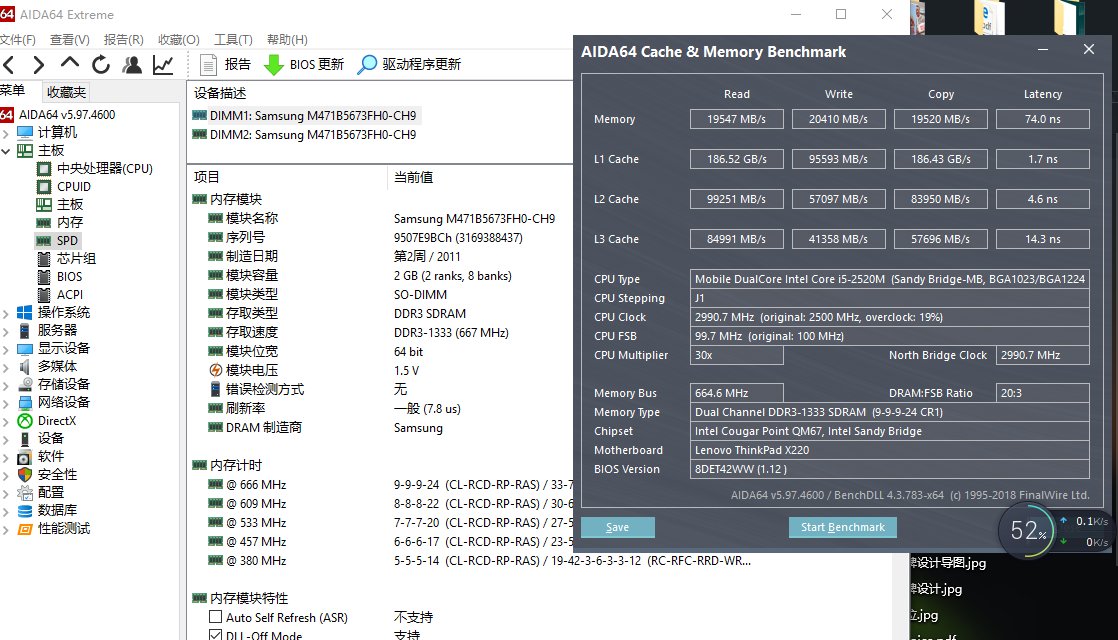Toggle Auto Self Refresh (ASR) checkbox
Screen dimensions: 1118x640
tap(215, 617)
